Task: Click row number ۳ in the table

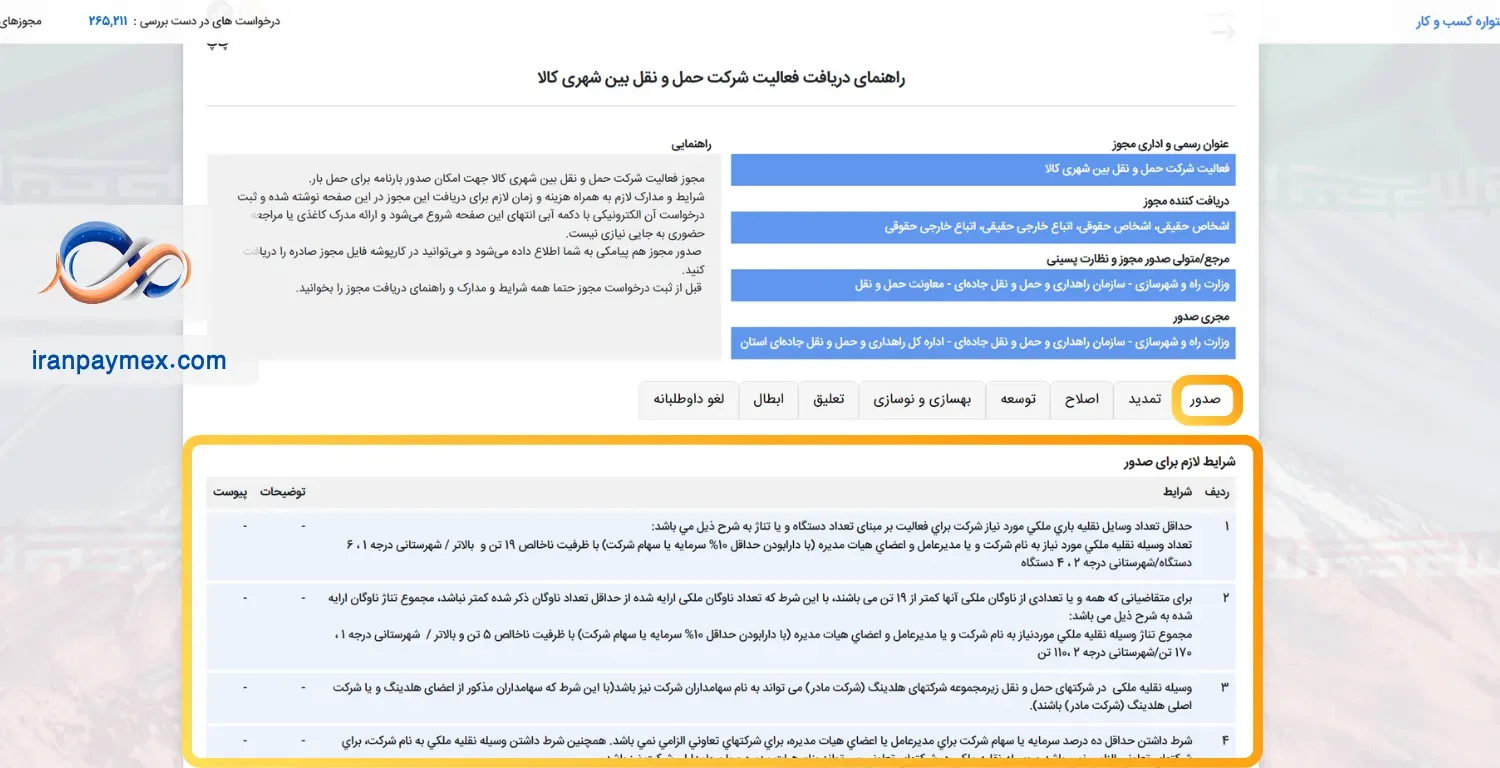Action: point(1226,688)
